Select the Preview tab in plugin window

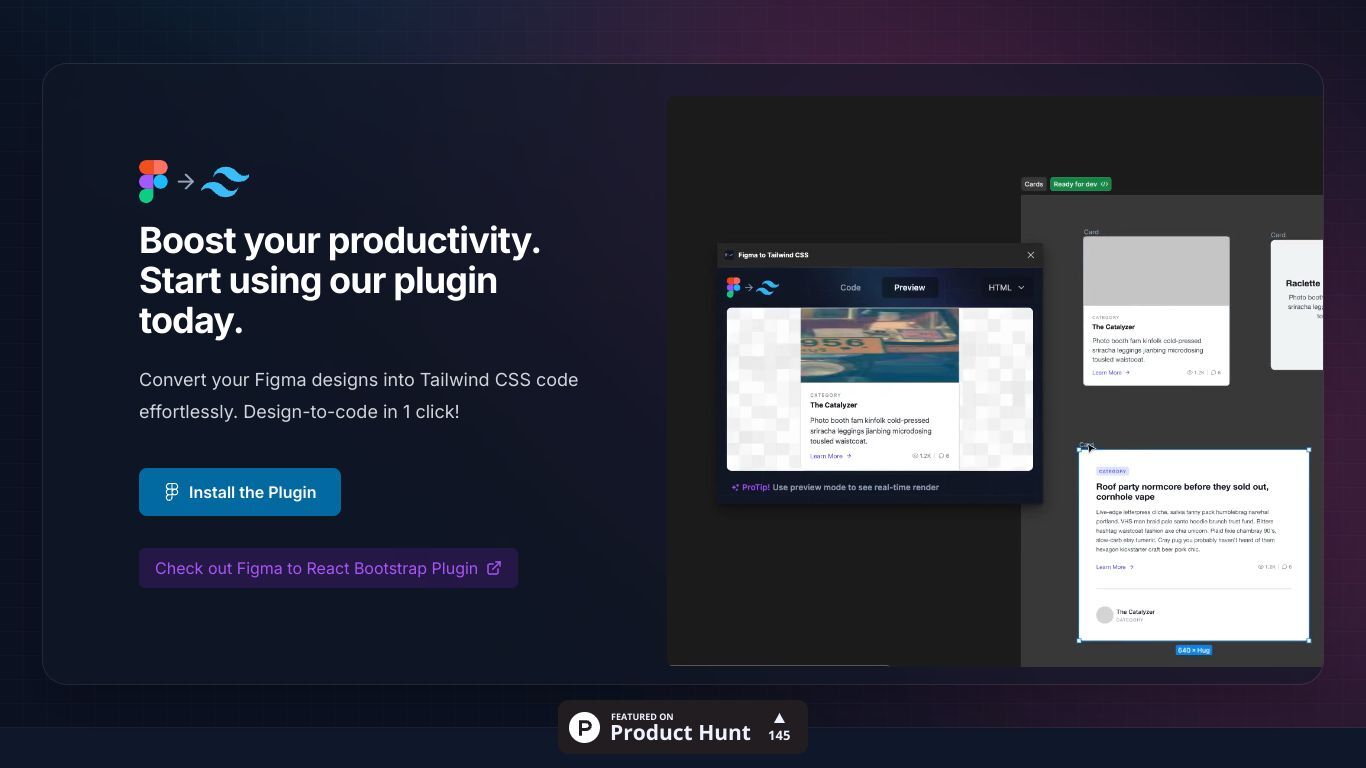tap(910, 288)
